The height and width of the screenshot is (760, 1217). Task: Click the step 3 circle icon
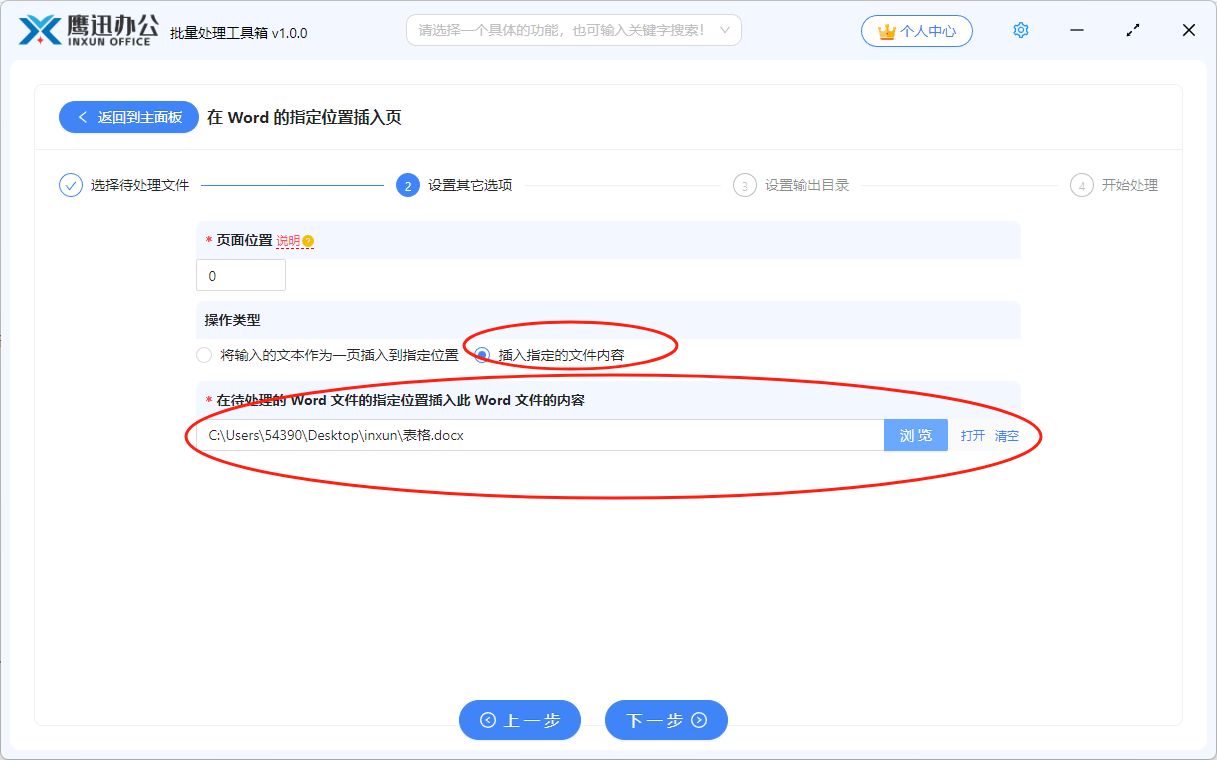click(744, 185)
